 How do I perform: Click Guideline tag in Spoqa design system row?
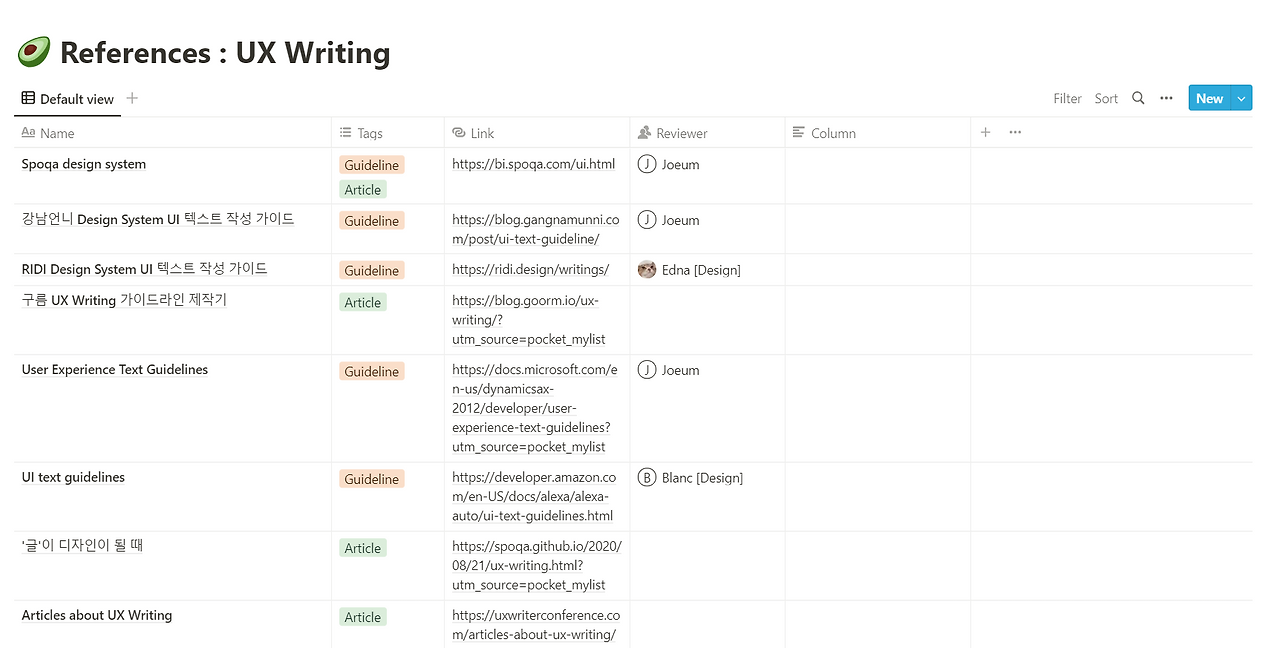tap(371, 165)
